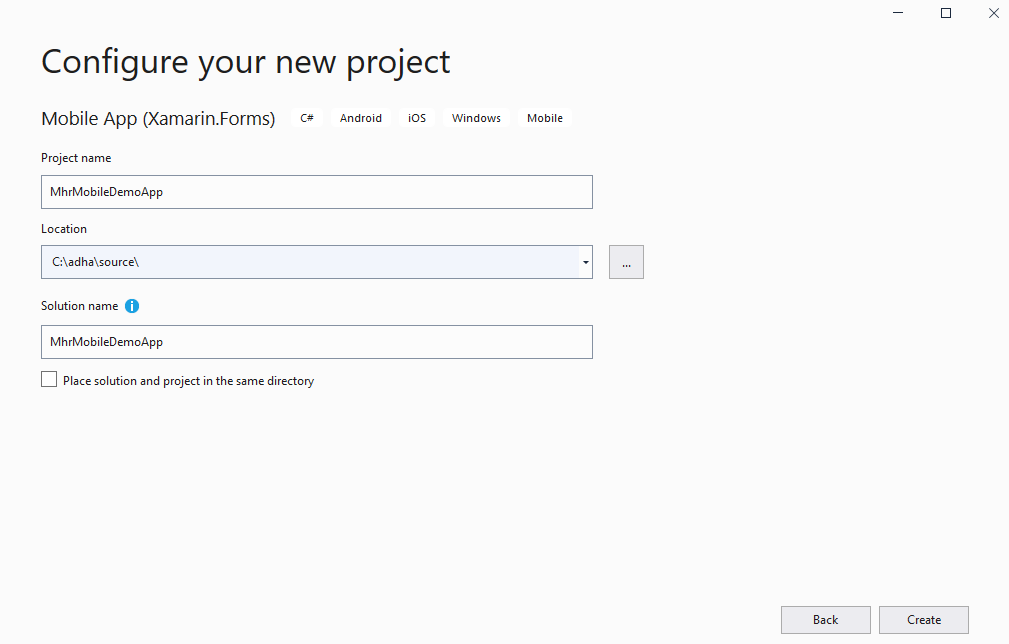The image size is (1009, 644).
Task: Click the maximize window control
Action: 945,12
